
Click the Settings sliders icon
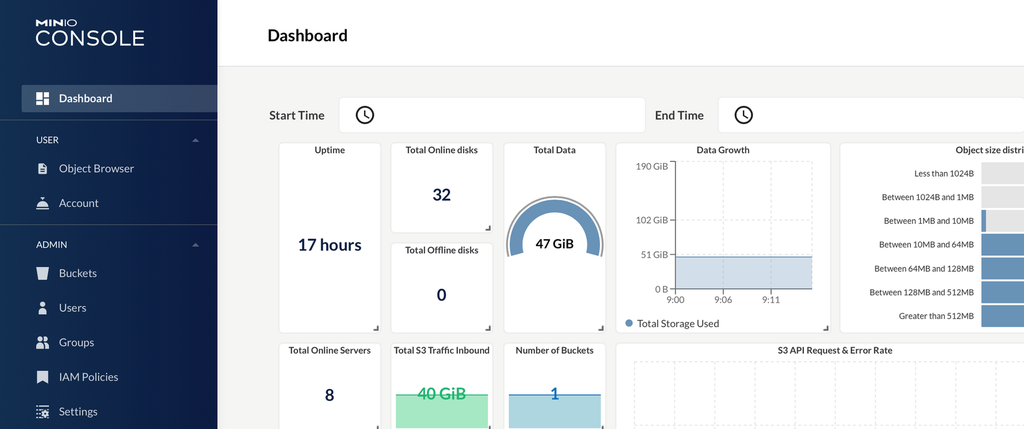click(x=42, y=412)
